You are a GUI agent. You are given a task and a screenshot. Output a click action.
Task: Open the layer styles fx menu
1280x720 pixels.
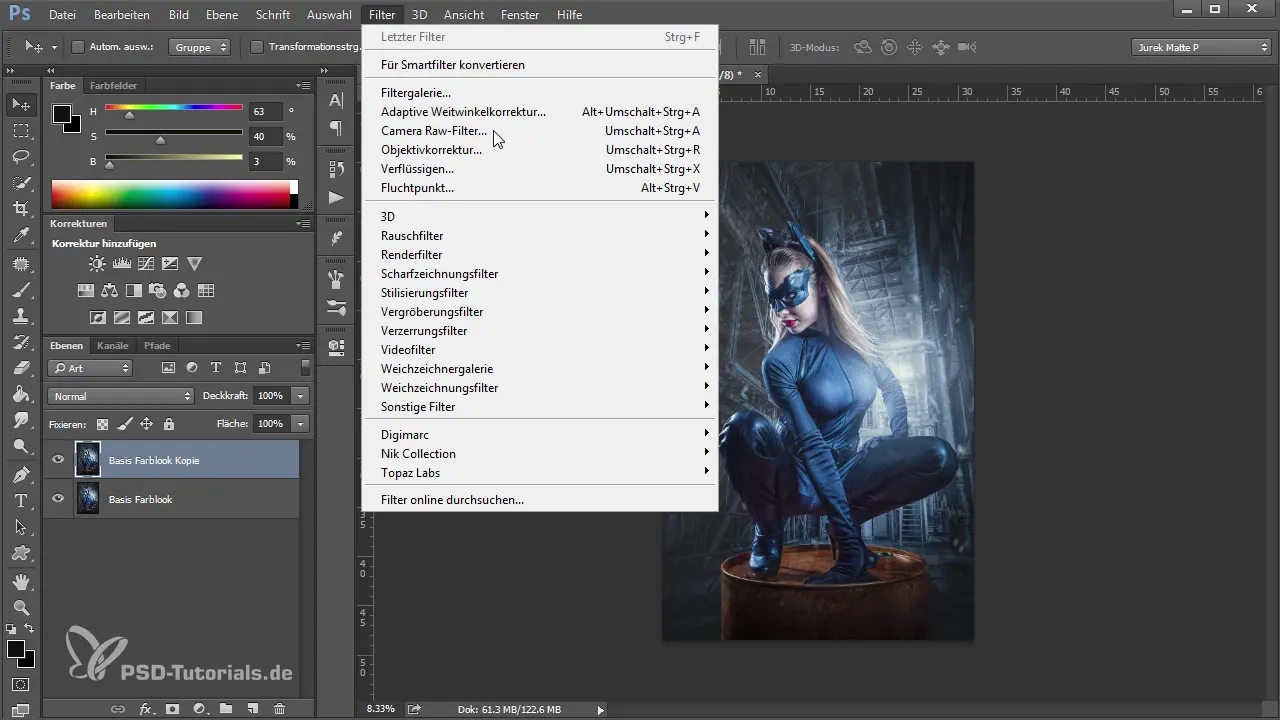(146, 708)
